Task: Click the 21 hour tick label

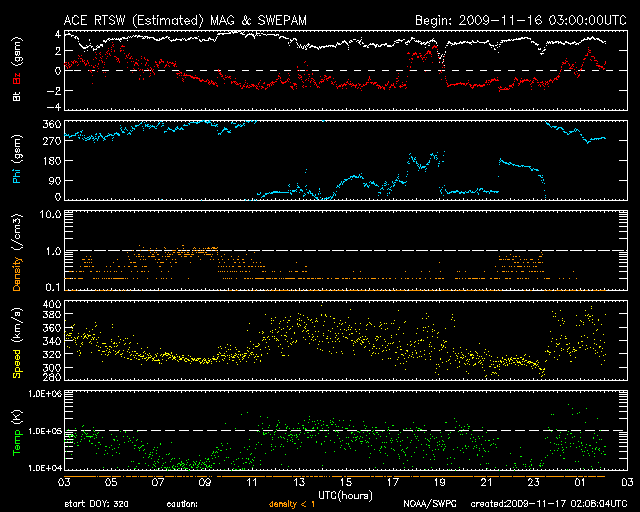Action: tap(487, 482)
